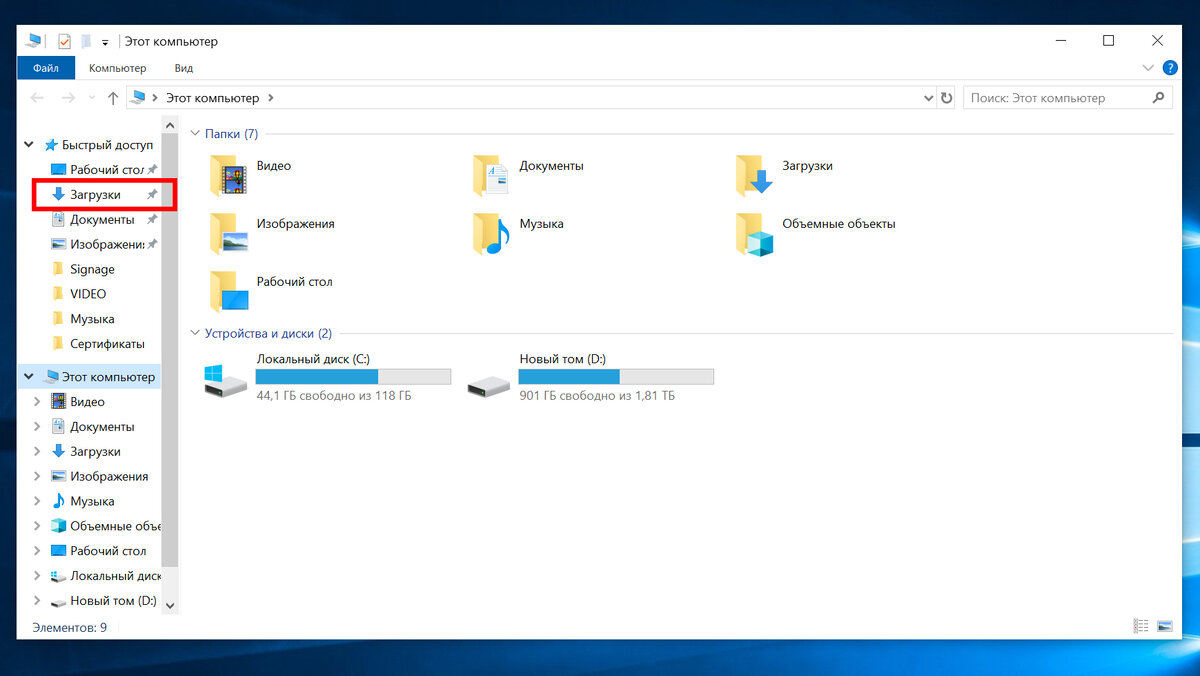Open the Help question mark icon

pos(1170,67)
